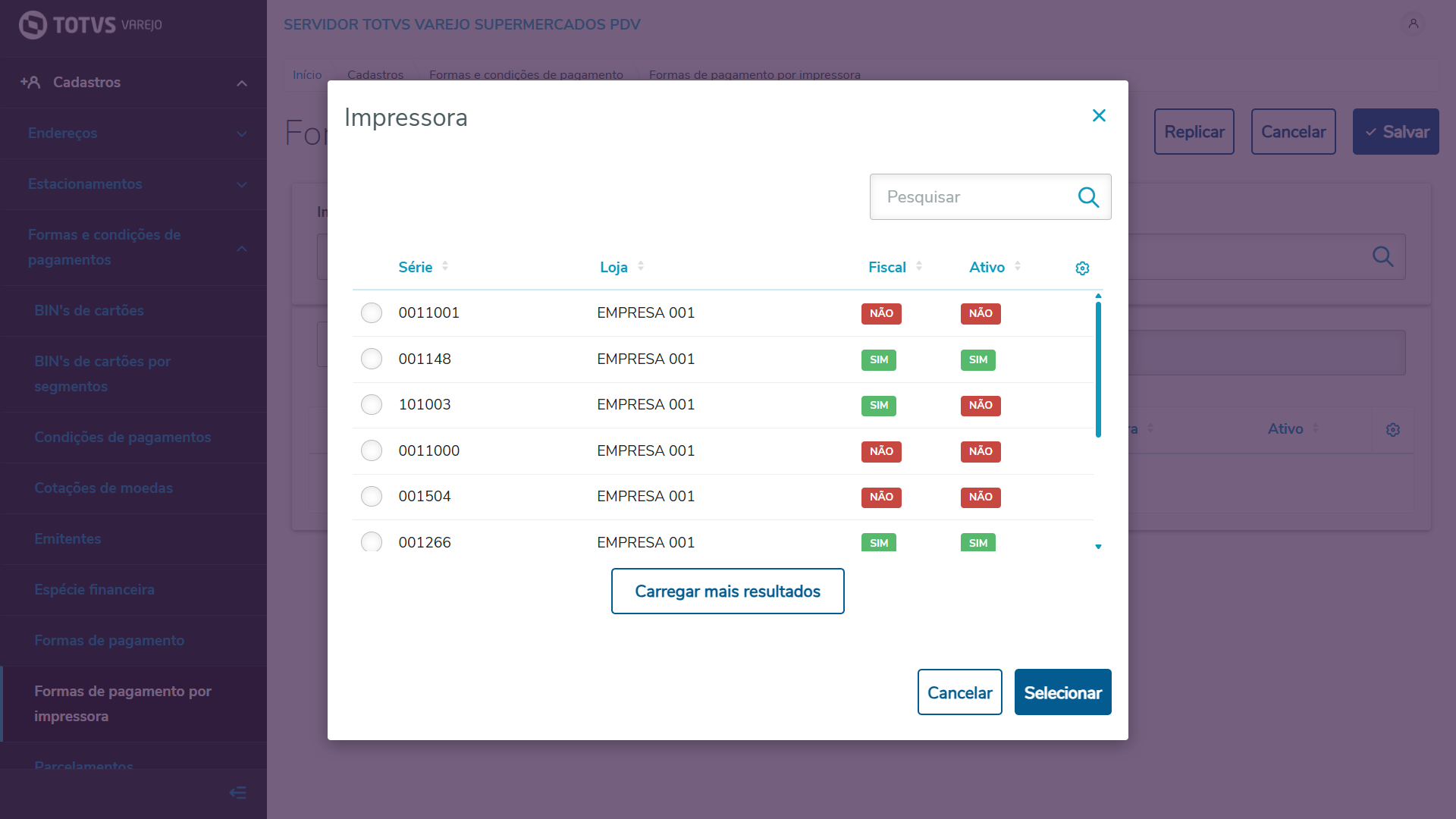Click the search magnifier icon in Impressora dialog

coord(1088,197)
